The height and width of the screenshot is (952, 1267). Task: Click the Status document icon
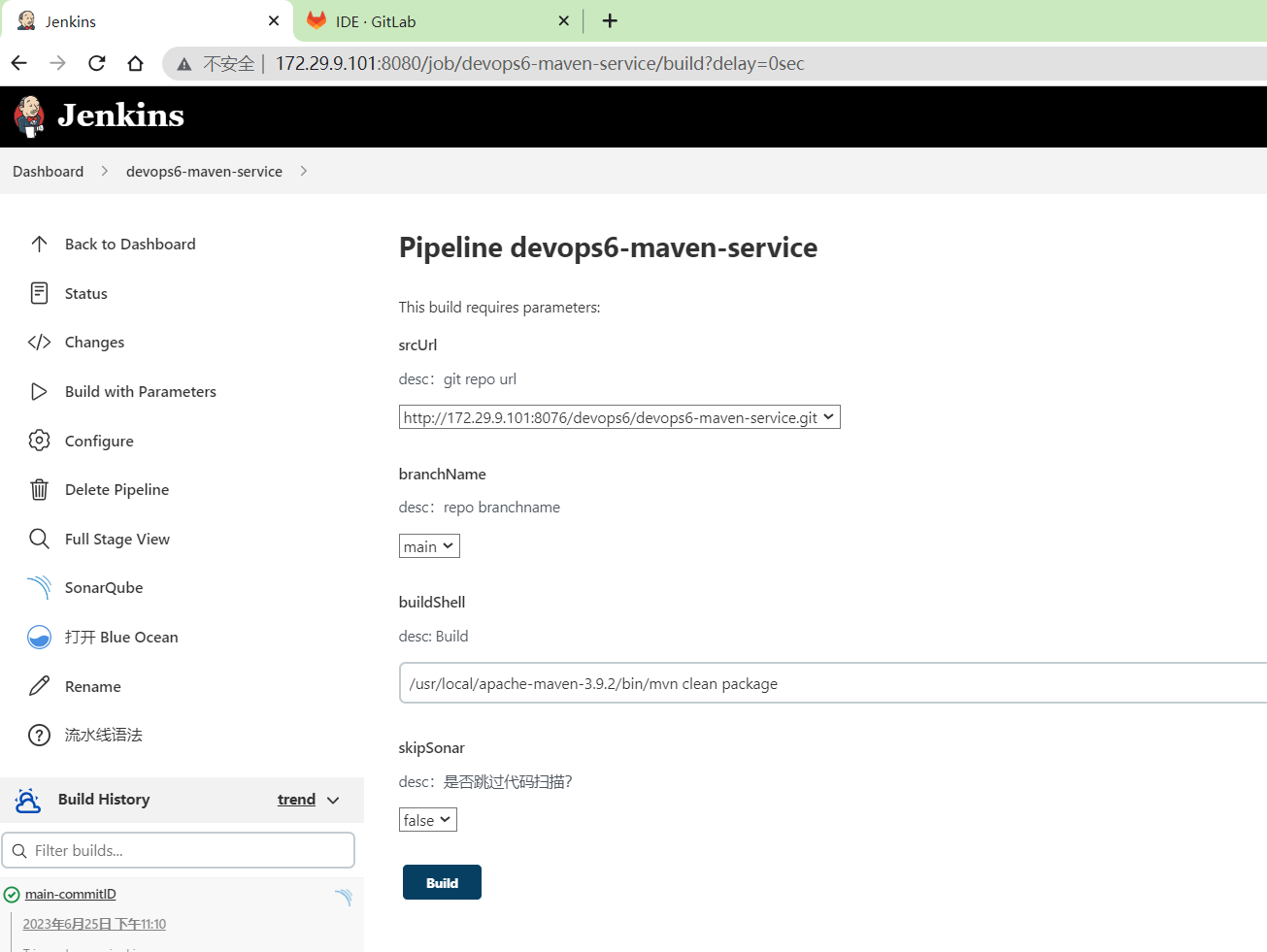(x=39, y=293)
